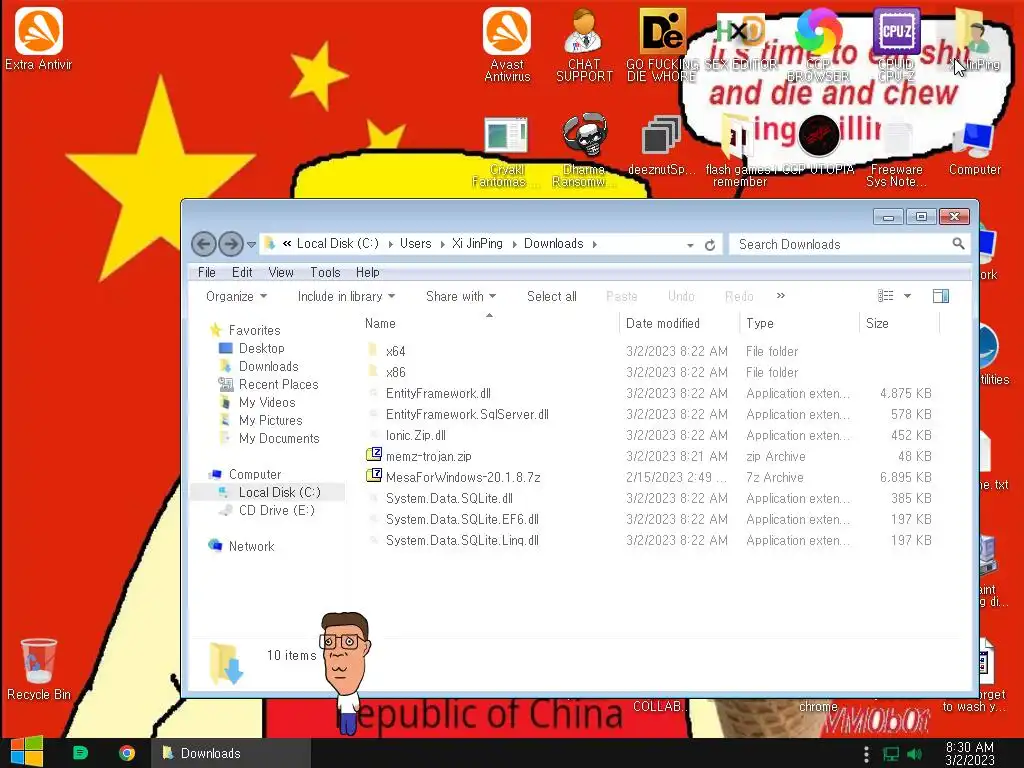Viewport: 1024px width, 768px height.
Task: Click the Extra Antivir desktop icon
Action: pyautogui.click(x=39, y=39)
